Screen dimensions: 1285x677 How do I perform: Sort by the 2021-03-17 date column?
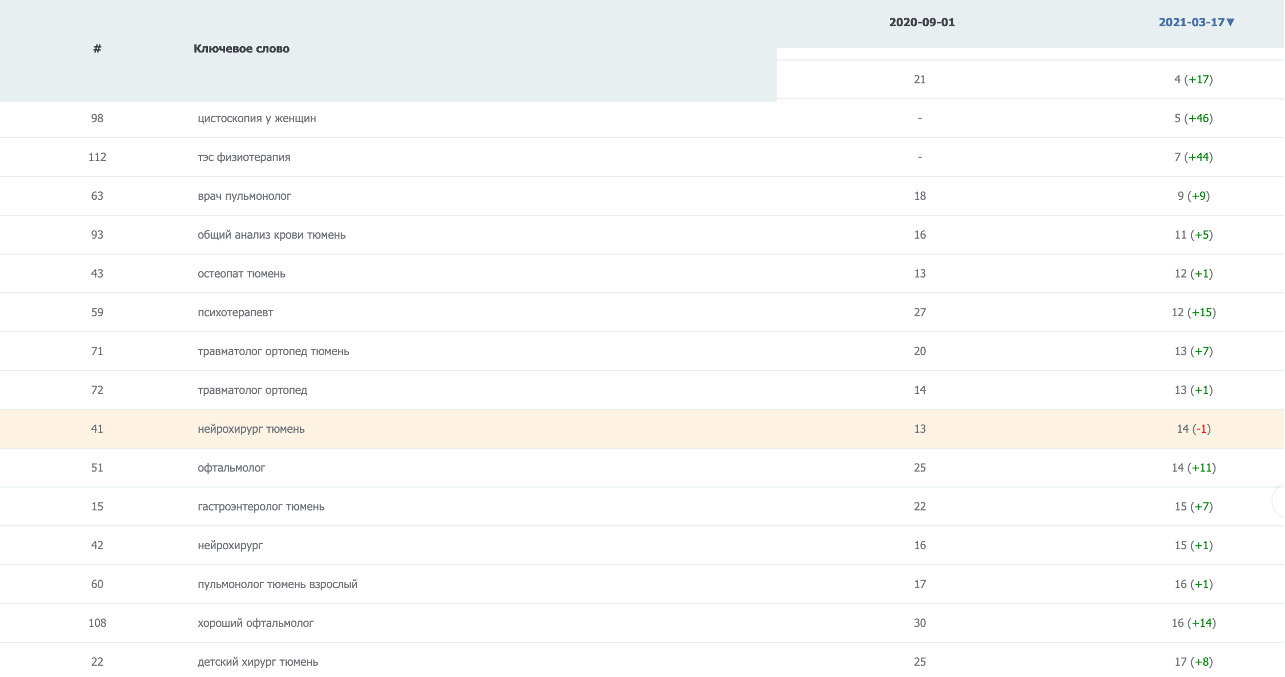tap(1191, 22)
